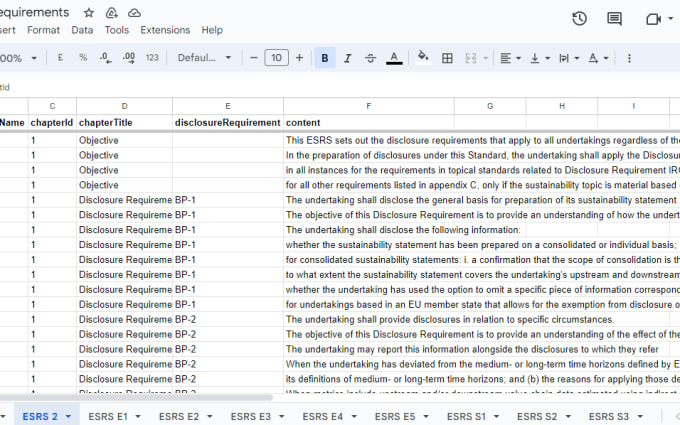680x425 pixels.
Task: Switch to the ESRS E1 sheet tab
Action: click(x=108, y=416)
